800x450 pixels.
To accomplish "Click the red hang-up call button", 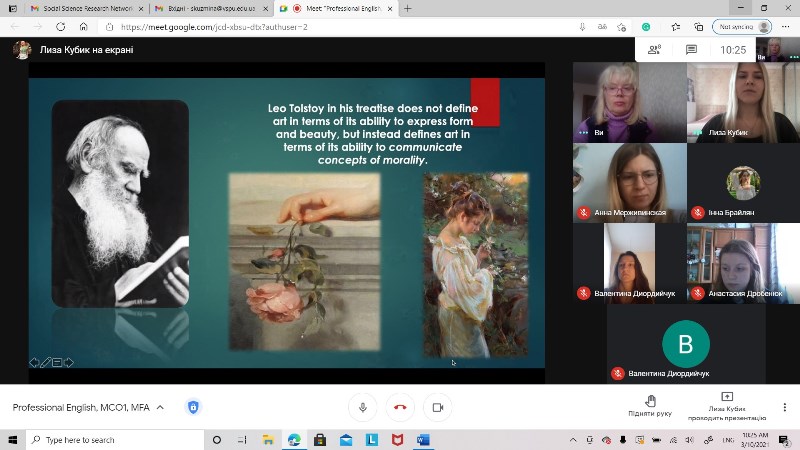I will click(401, 407).
